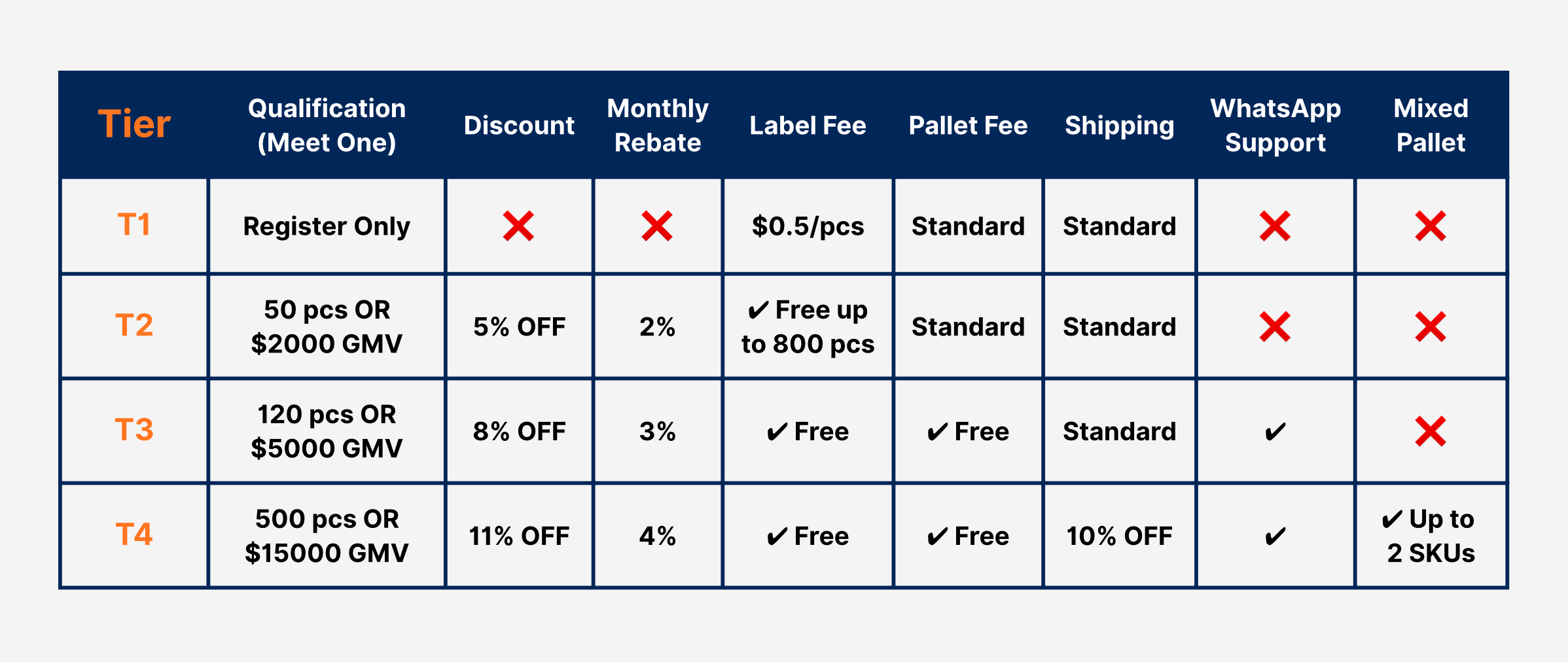Screen dimensions: 1568x662
Task: Click T3 Mixed Pallet red X icon
Action: [x=1431, y=432]
